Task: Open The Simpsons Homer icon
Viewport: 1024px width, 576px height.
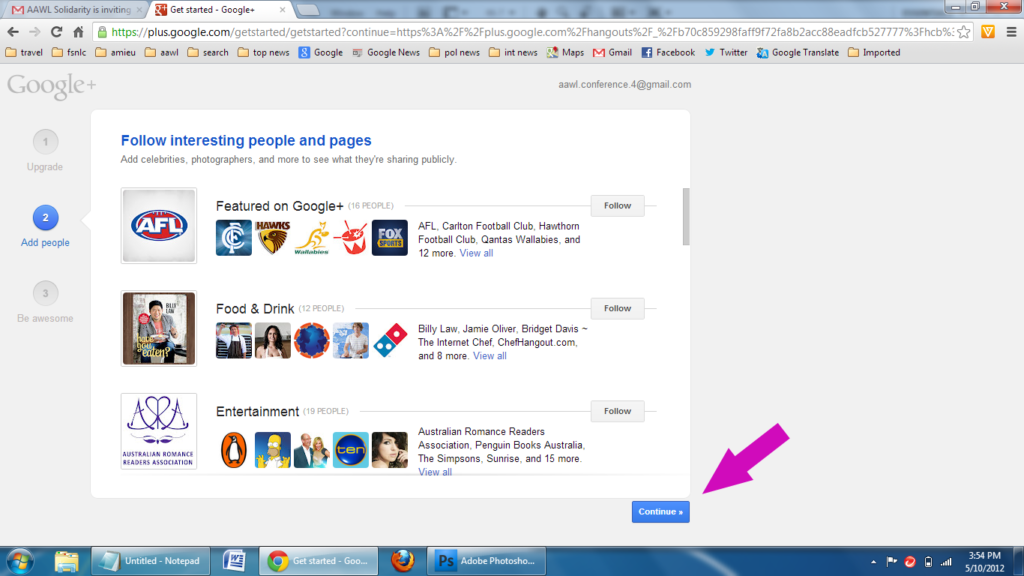Action: click(x=272, y=449)
